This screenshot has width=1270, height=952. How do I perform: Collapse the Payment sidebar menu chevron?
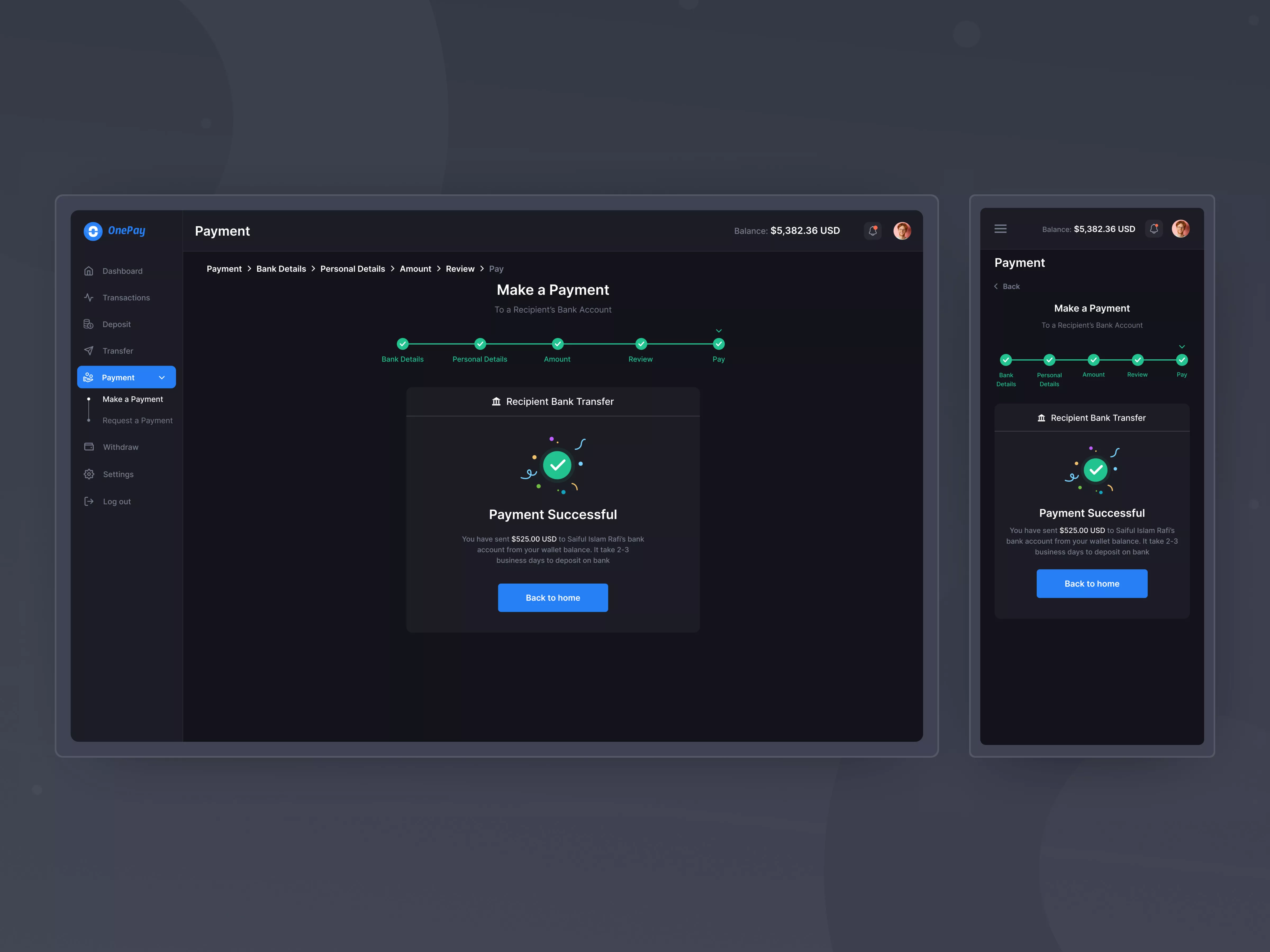pyautogui.click(x=162, y=378)
